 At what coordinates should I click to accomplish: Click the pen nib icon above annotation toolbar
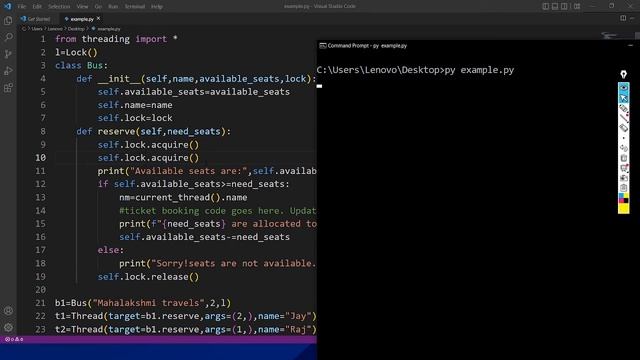[623, 74]
